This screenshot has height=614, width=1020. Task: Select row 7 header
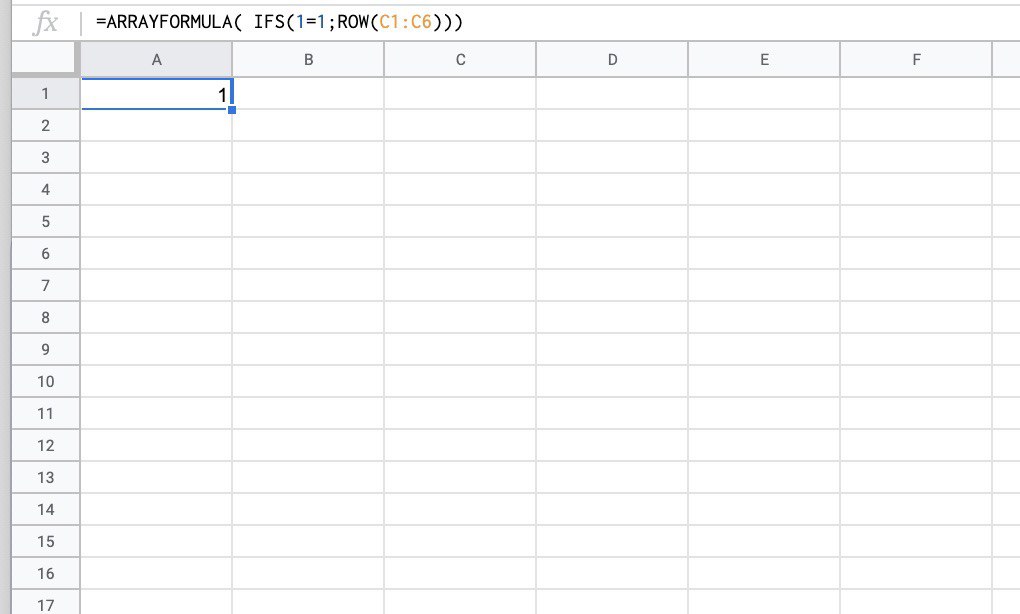click(x=46, y=286)
